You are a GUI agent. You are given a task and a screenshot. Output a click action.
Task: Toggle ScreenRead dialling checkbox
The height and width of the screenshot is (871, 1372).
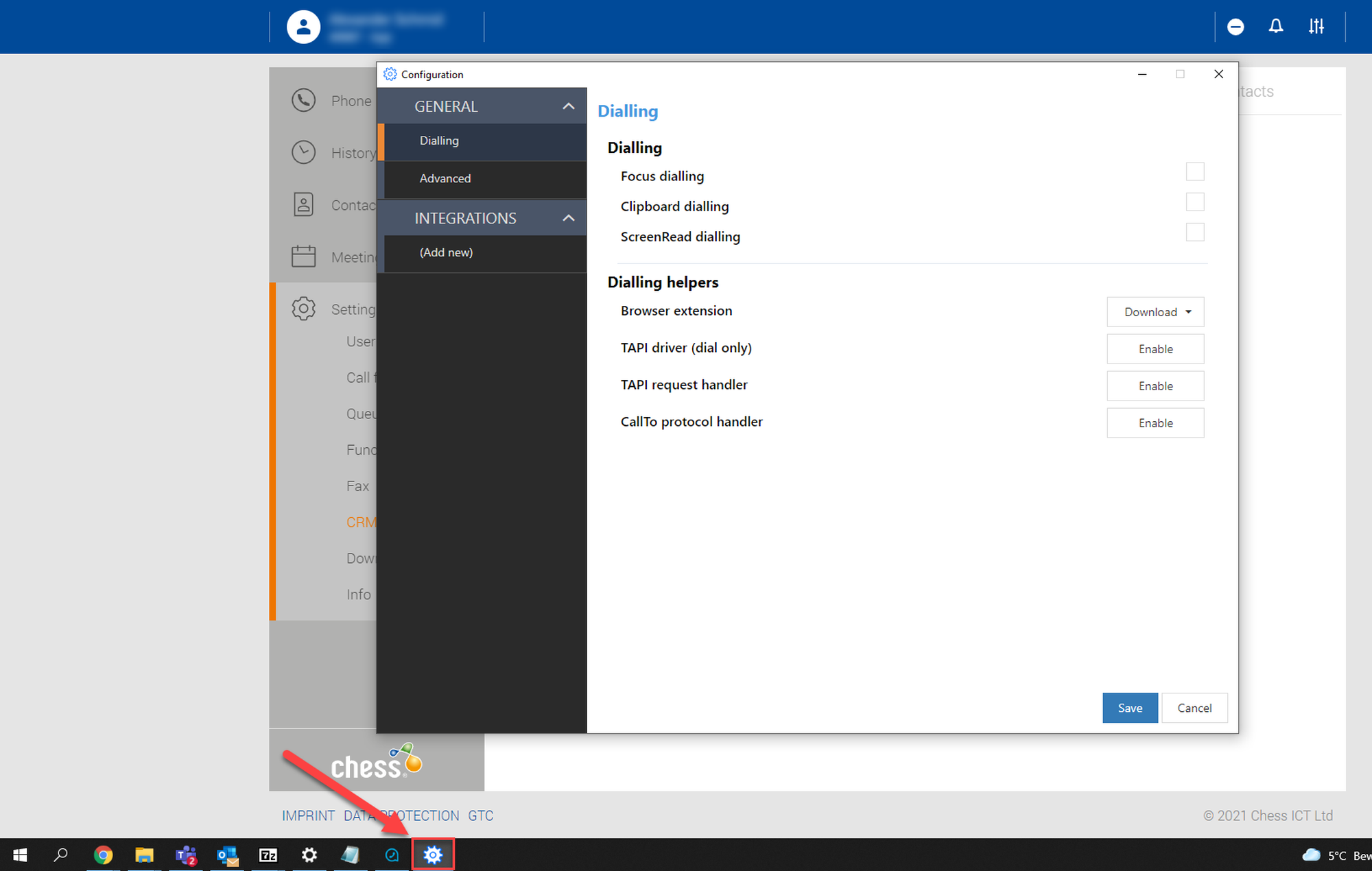click(1194, 232)
